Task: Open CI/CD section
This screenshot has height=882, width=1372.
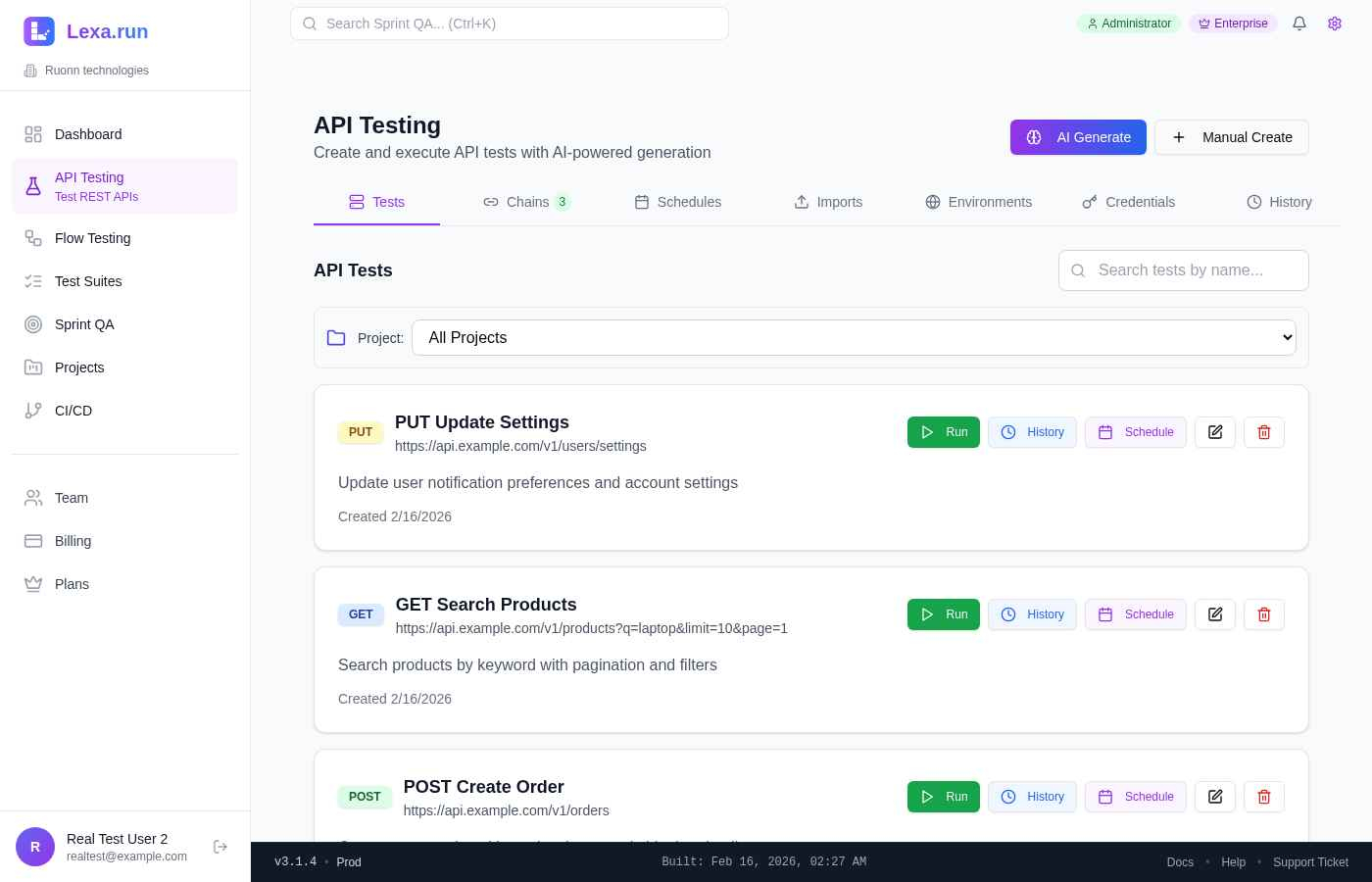Action: 125,411
